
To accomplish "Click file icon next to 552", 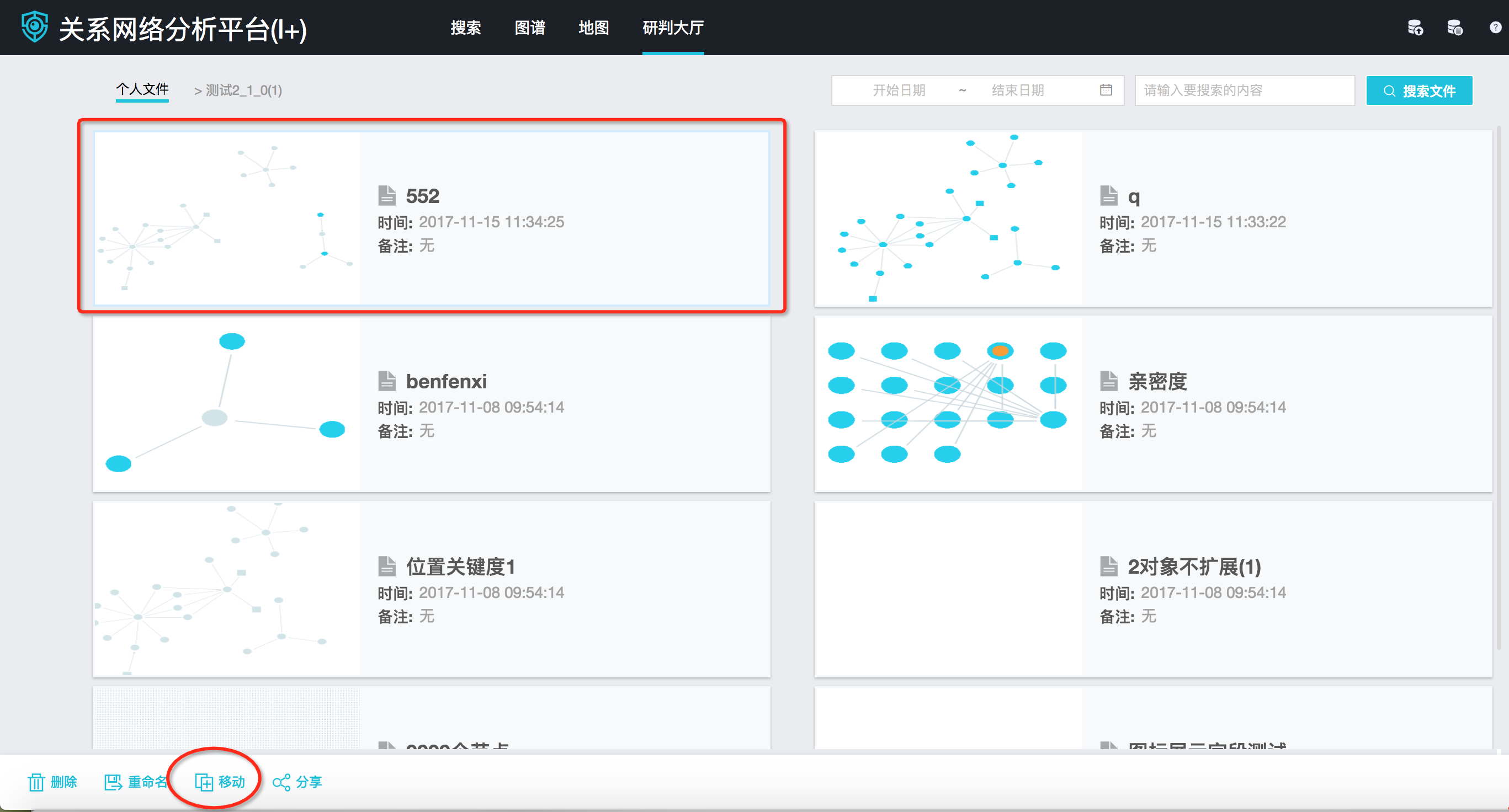I will tap(386, 195).
